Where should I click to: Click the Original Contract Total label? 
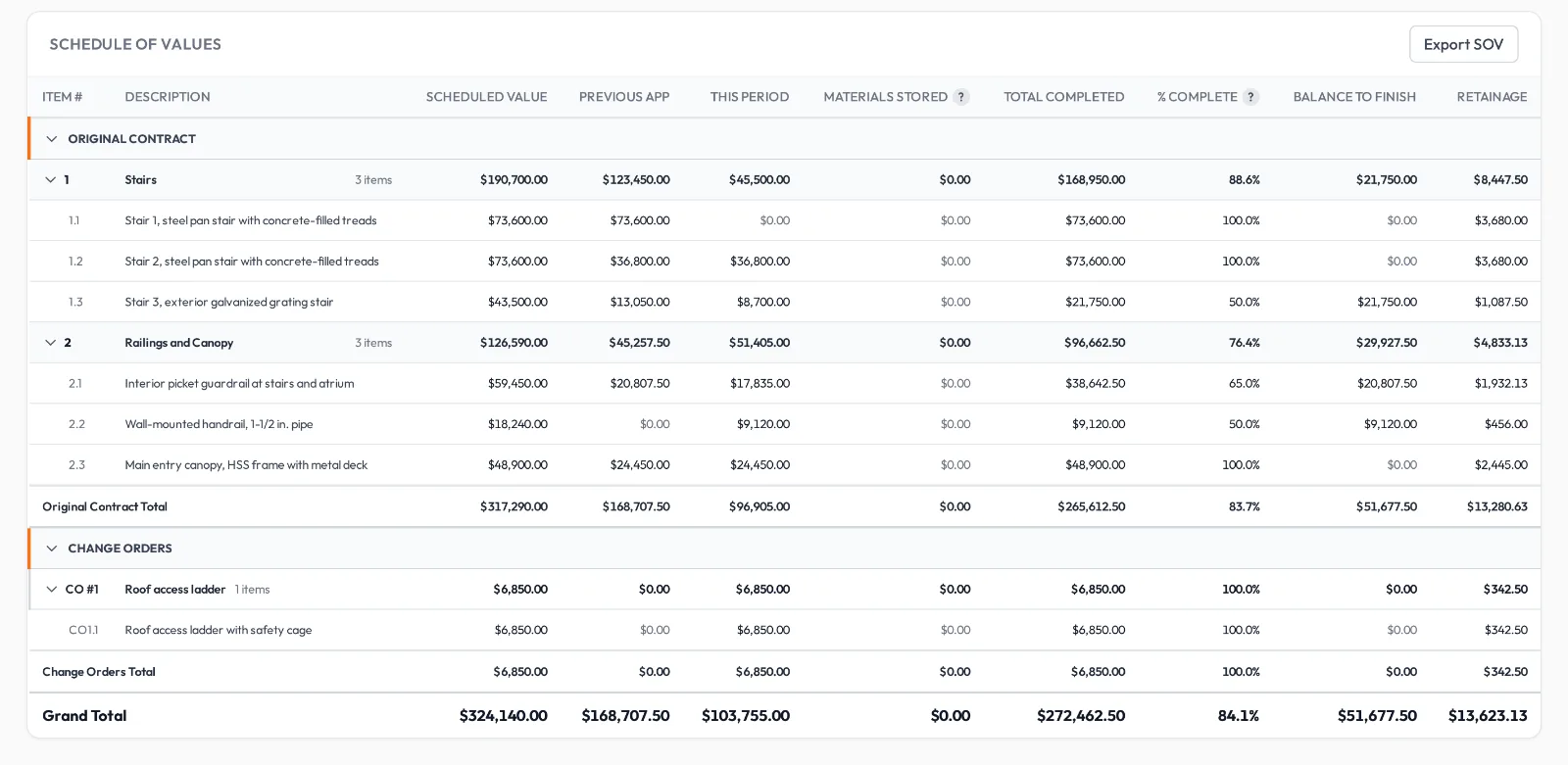pos(105,507)
